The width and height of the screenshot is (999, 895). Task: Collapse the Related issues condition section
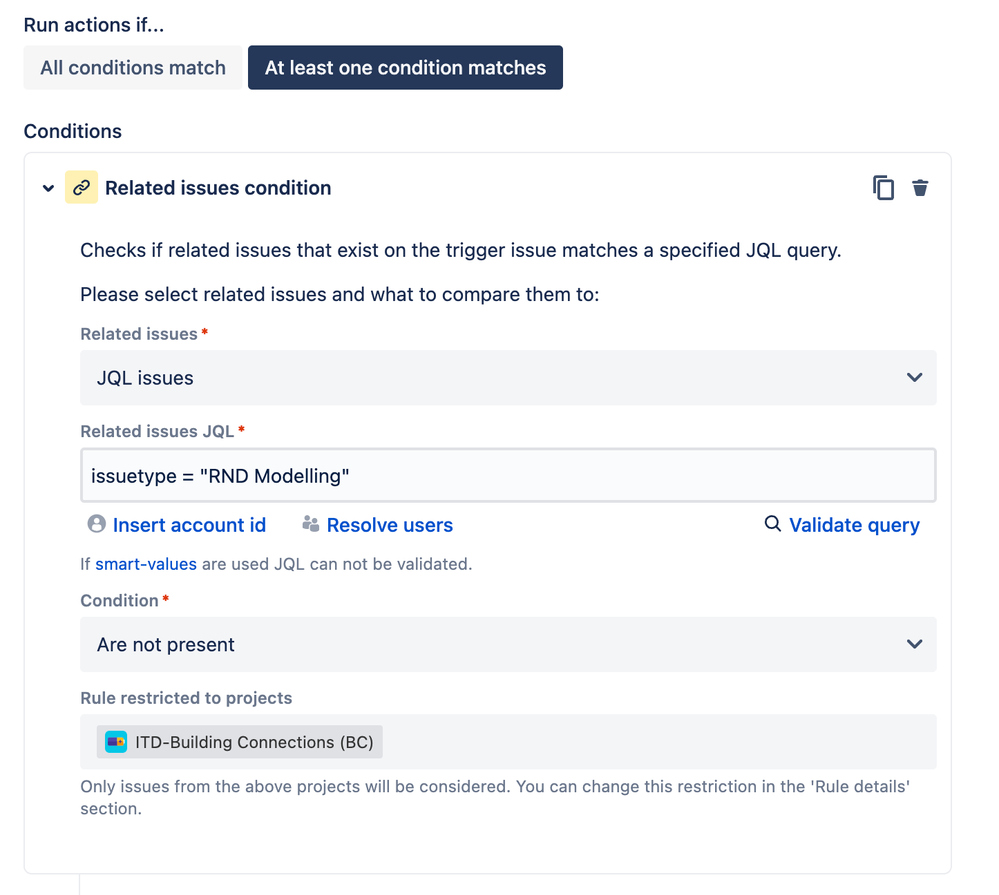[47, 187]
